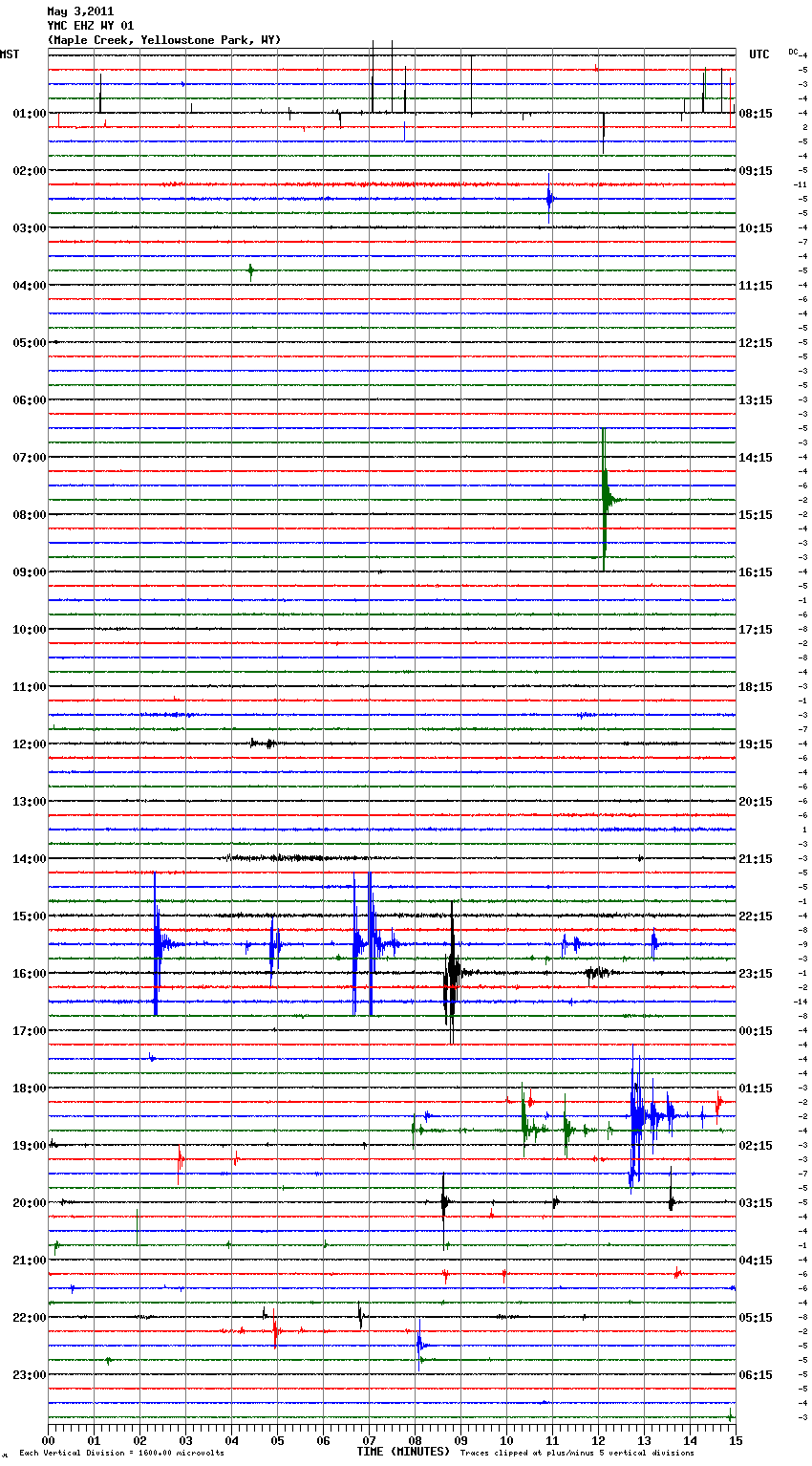This screenshot has height=1466, width=812.
Task: Click the "03:15" UTC time label
Action: click(756, 1203)
